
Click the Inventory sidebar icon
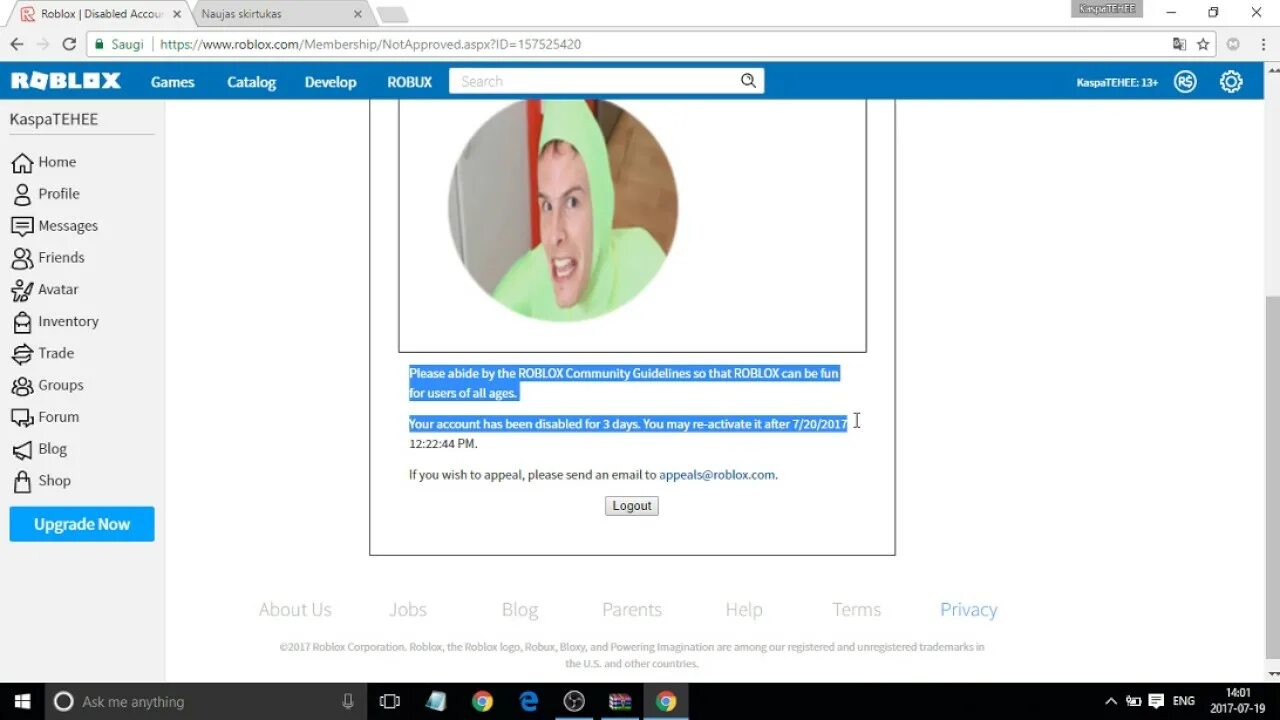click(22, 322)
